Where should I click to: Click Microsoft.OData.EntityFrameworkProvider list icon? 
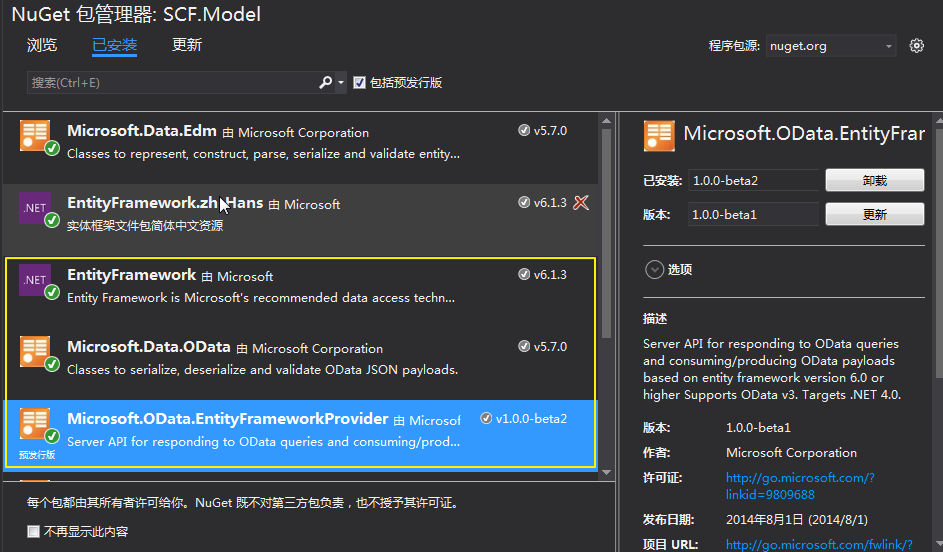(35, 423)
